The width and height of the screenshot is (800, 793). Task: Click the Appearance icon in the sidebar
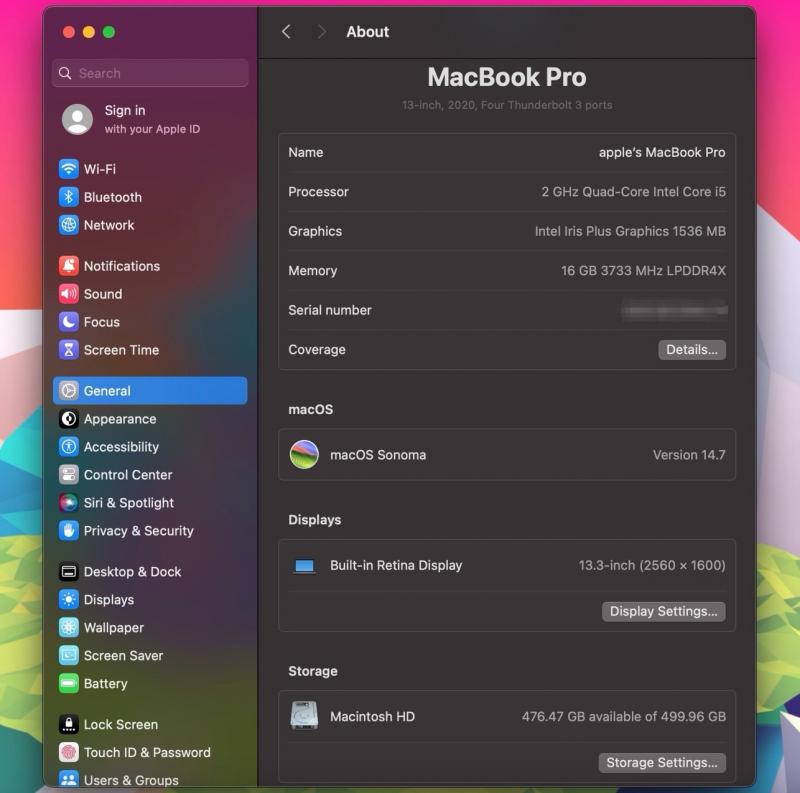point(68,419)
